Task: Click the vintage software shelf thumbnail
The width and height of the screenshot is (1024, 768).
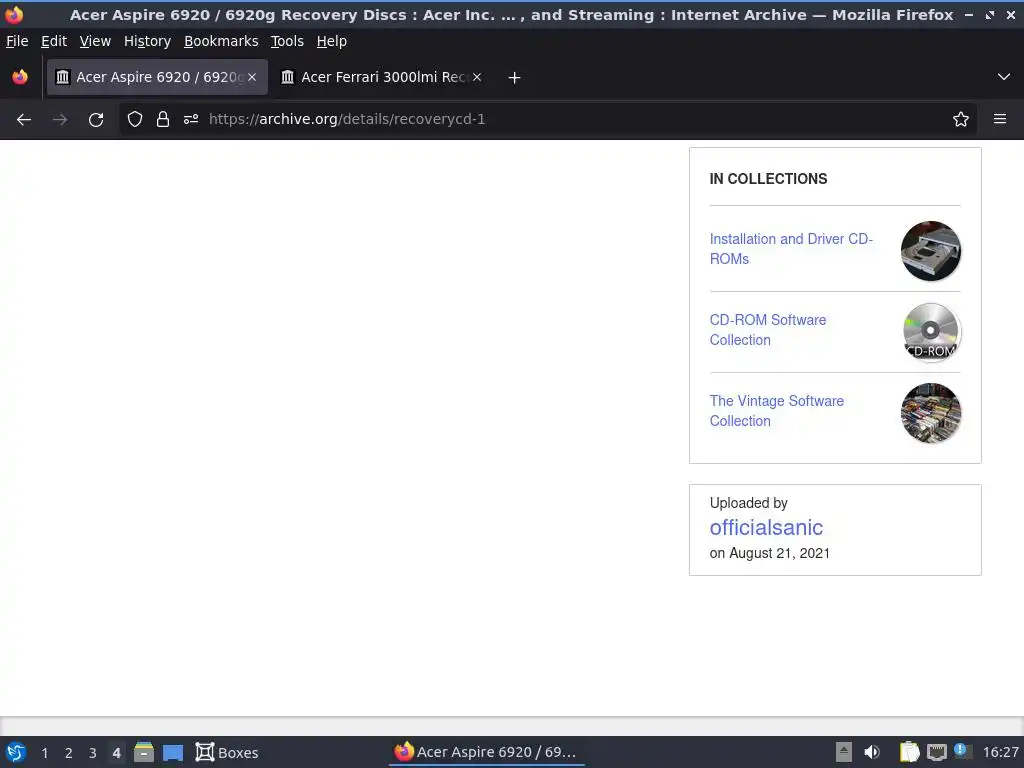Action: click(x=931, y=413)
